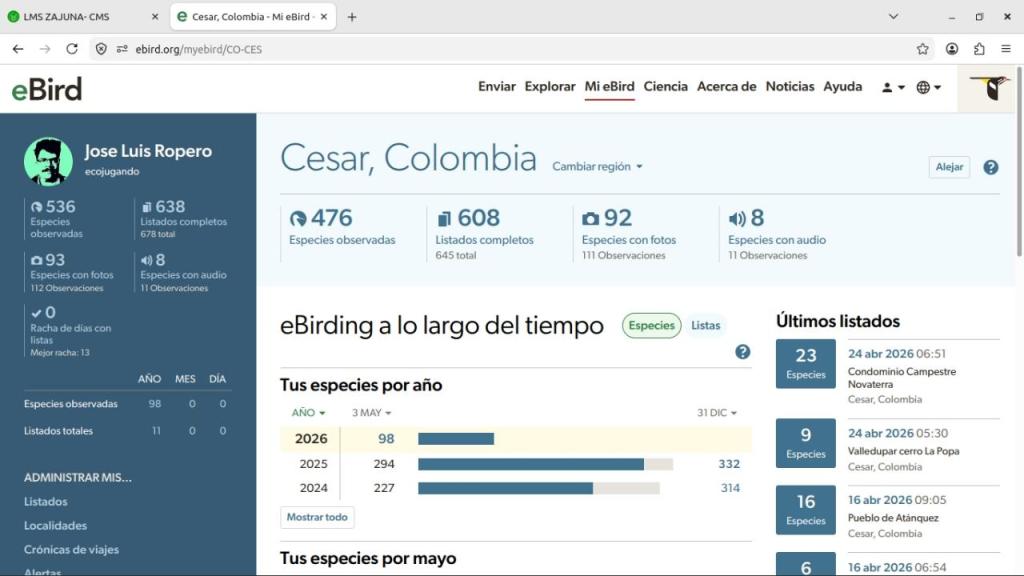
Task: Open the Firefox hamburger menu
Action: coord(1006,49)
